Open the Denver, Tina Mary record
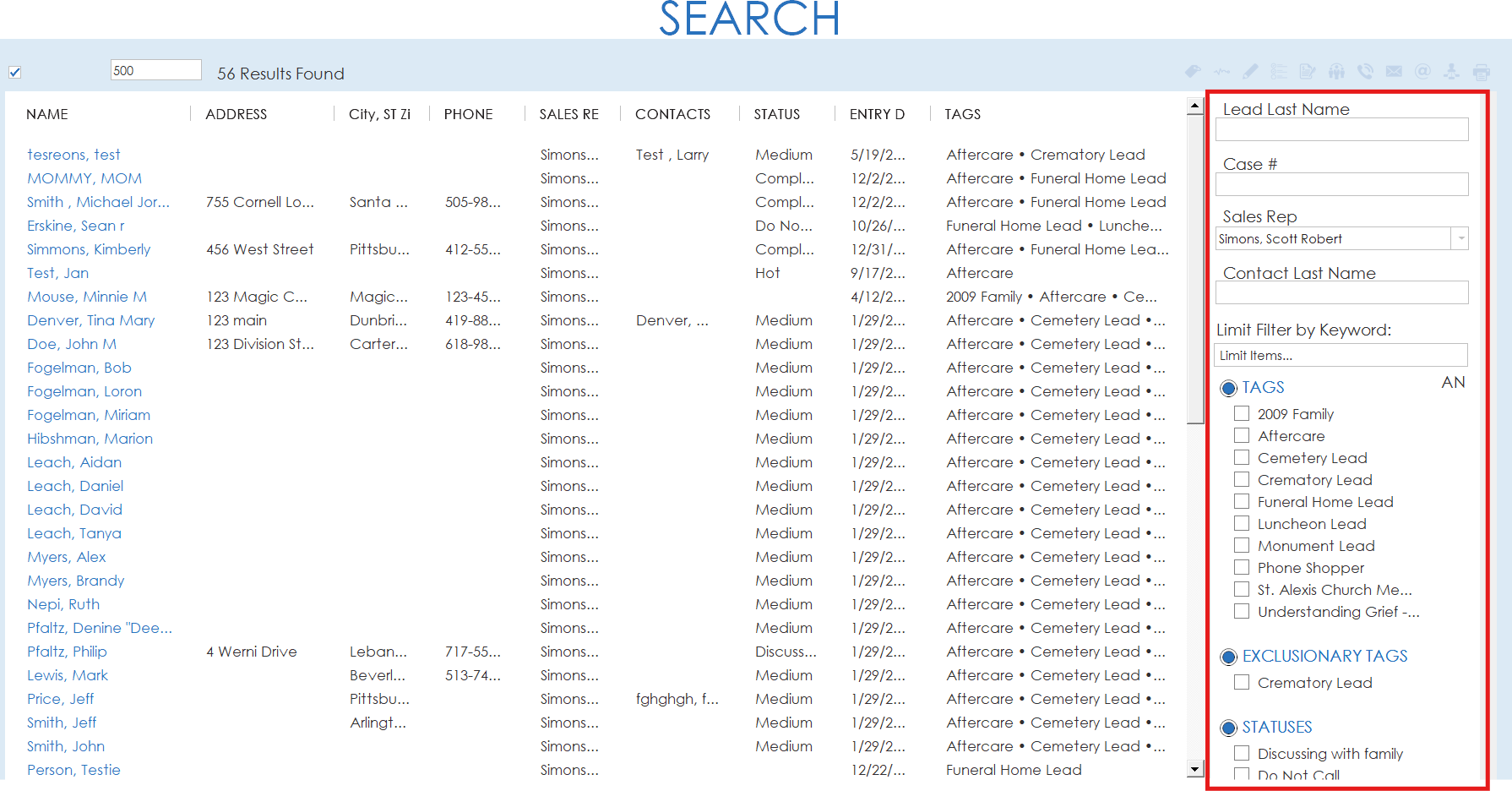The height and width of the screenshot is (791, 1512). [91, 320]
